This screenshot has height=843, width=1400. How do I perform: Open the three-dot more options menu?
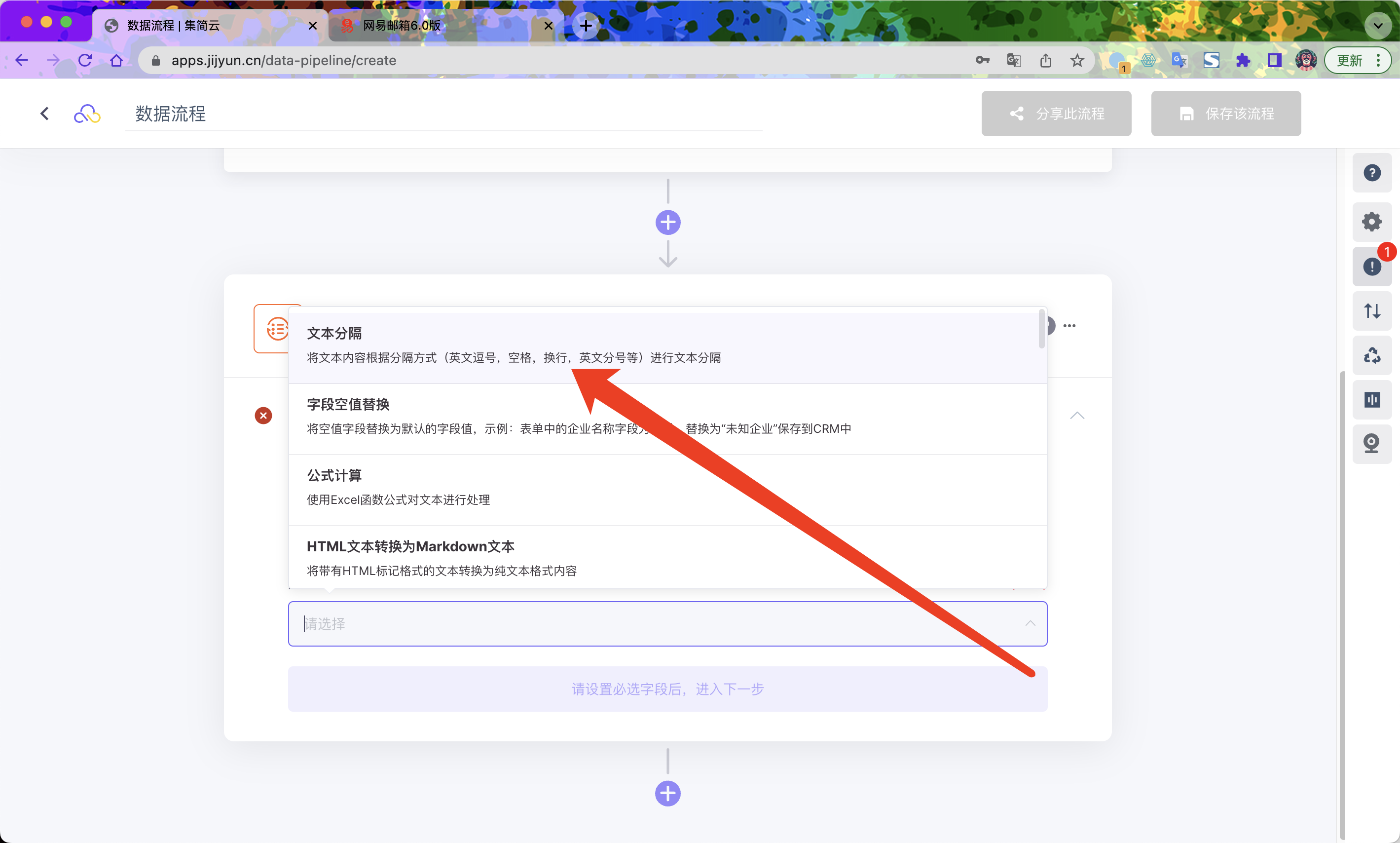click(x=1069, y=325)
